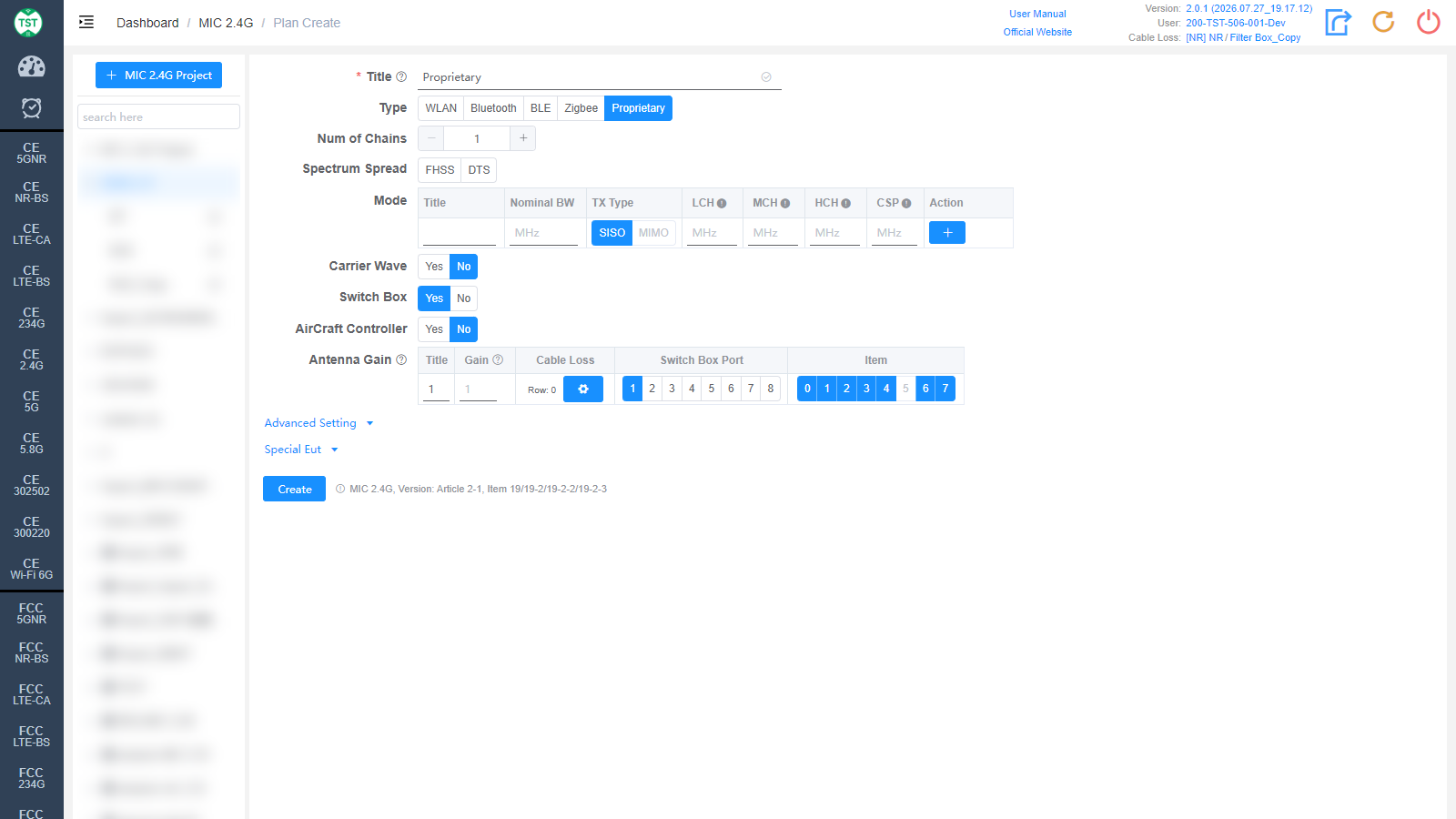The image size is (1456, 819).
Task: Select BLE type
Action: tap(541, 108)
